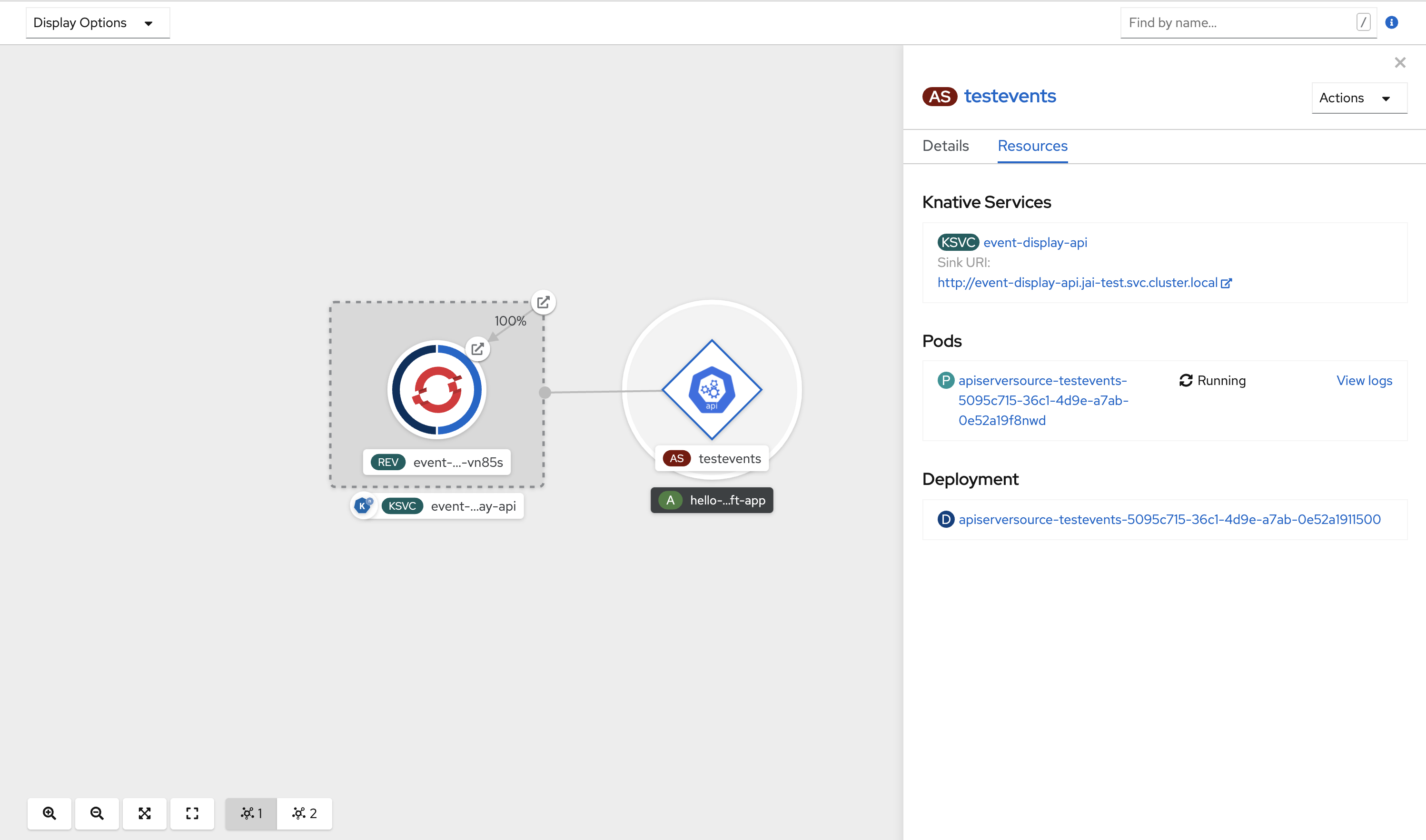Open the event-display-api Knative service link
Image resolution: width=1426 pixels, height=840 pixels.
pyautogui.click(x=1035, y=242)
